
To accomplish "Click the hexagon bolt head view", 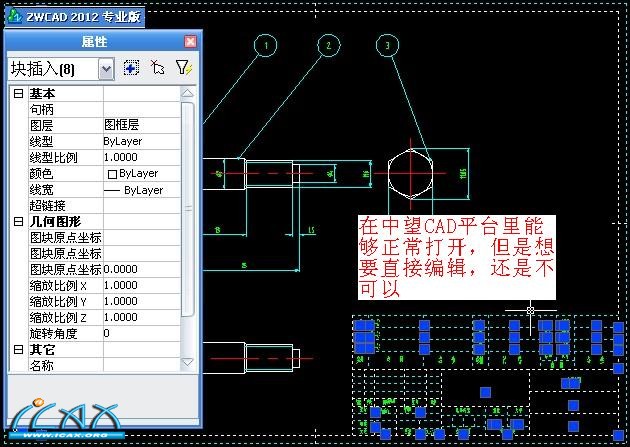I will point(411,173).
